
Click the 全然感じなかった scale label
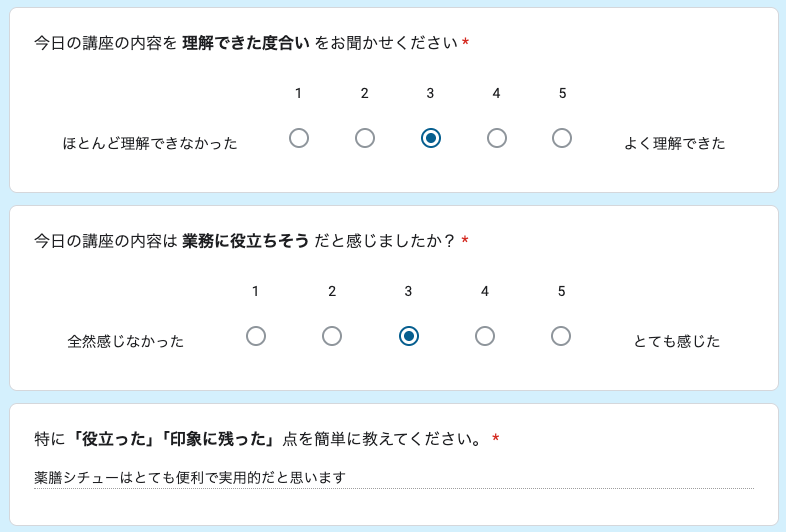pos(126,341)
